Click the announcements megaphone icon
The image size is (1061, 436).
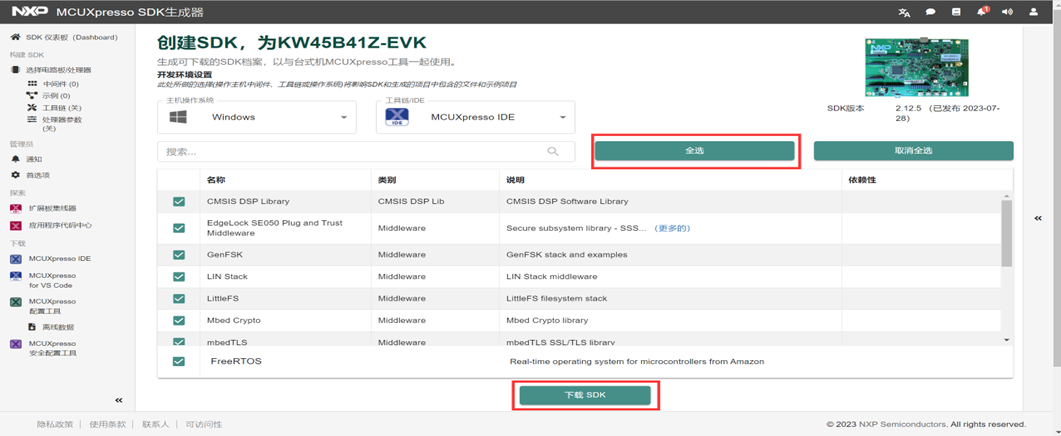[x=1008, y=12]
